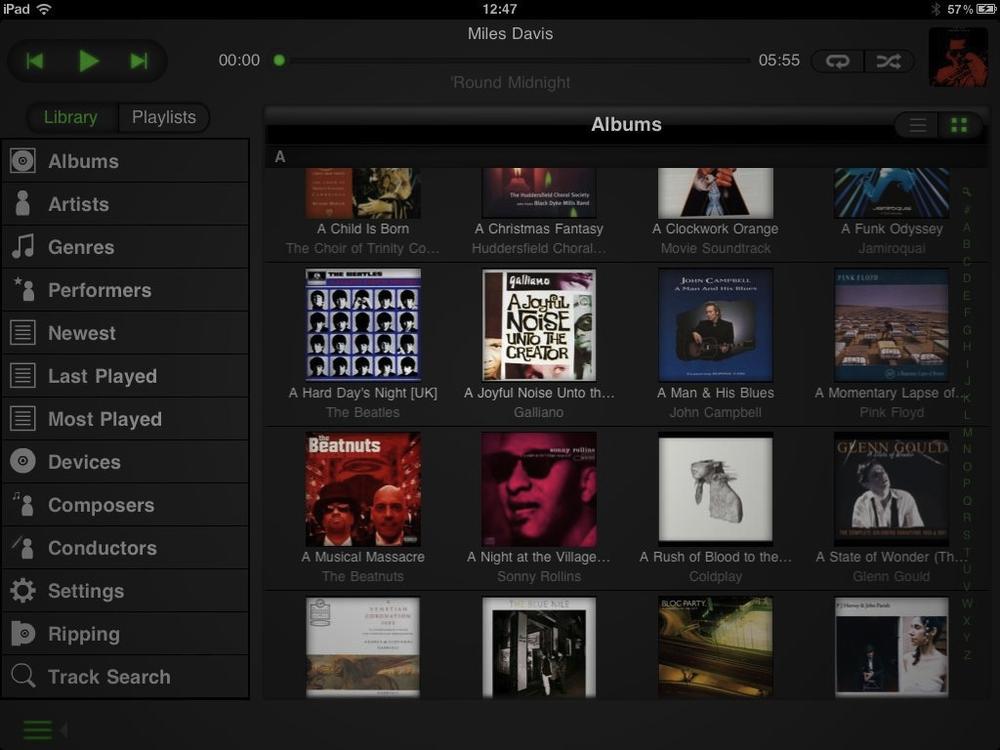This screenshot has width=1000, height=750.
Task: Open the A Clockwork Orange album
Action: tap(715, 192)
